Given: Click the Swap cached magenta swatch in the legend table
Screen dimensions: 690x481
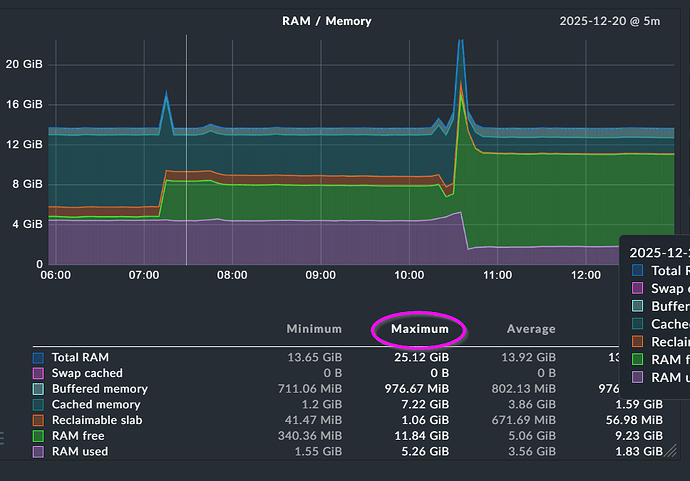Looking at the screenshot, I should [x=39, y=372].
